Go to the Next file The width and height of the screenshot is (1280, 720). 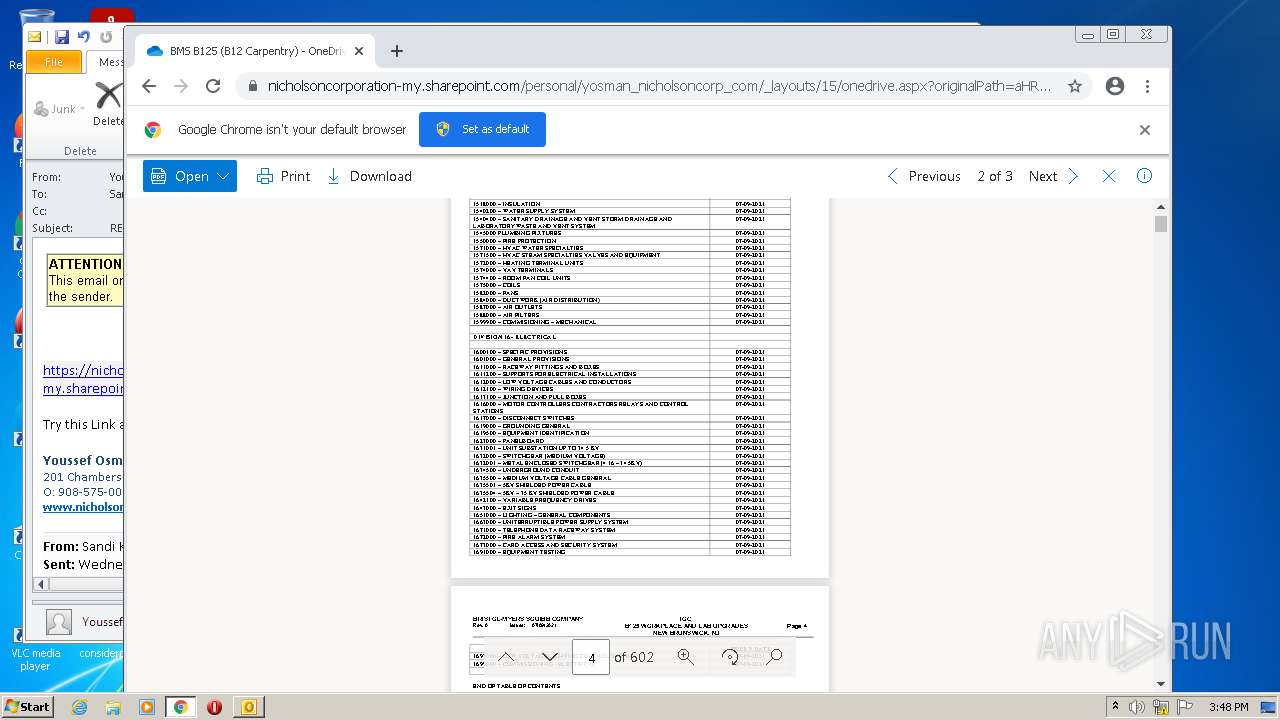click(x=1054, y=176)
